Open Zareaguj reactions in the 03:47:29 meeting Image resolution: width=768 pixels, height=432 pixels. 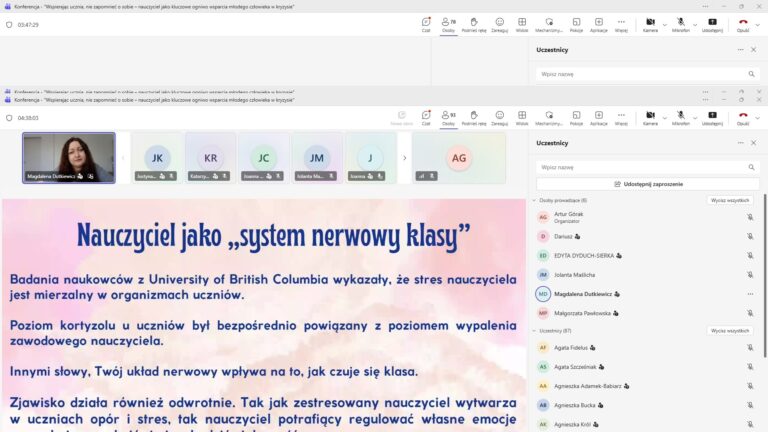[x=500, y=24]
